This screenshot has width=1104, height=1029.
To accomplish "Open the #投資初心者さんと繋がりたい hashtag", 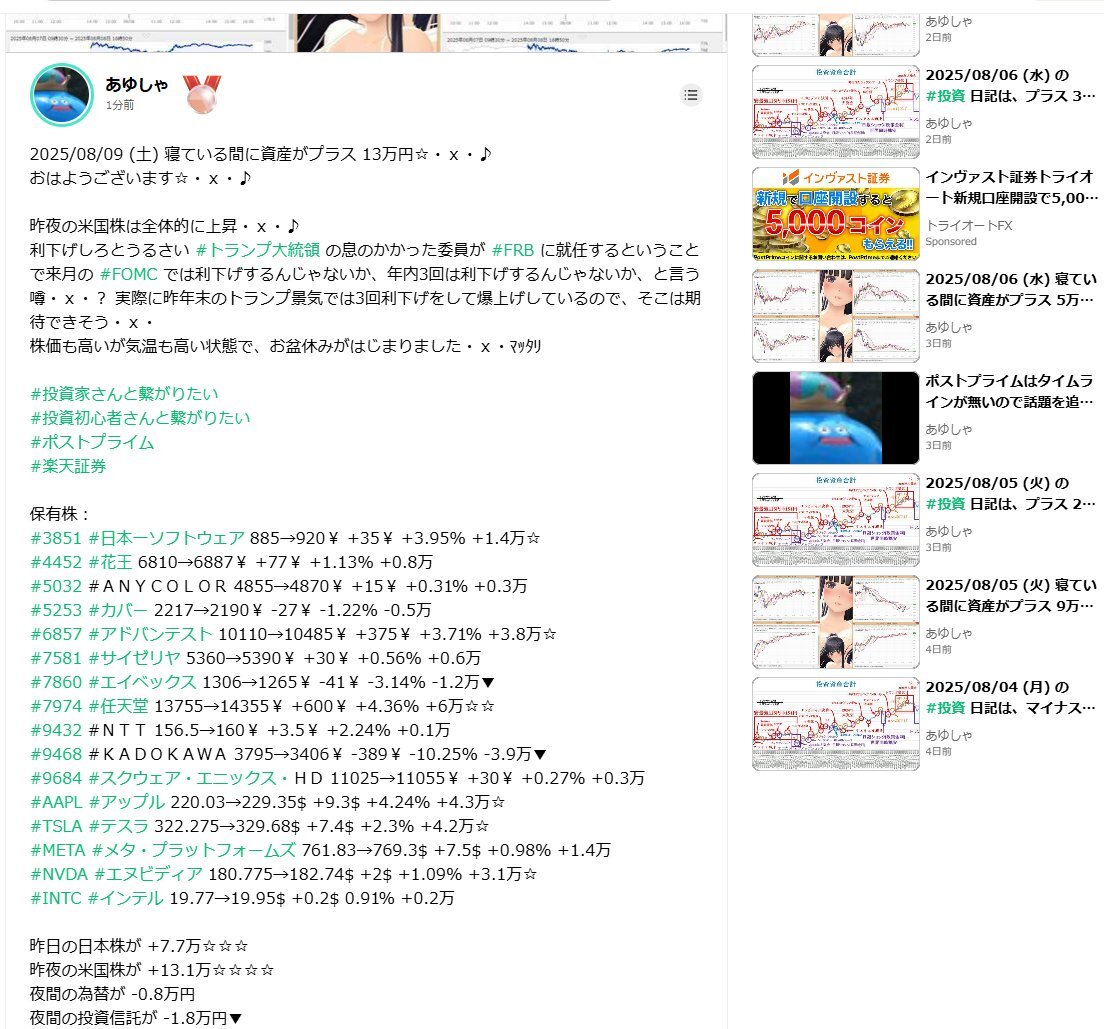I will point(140,418).
